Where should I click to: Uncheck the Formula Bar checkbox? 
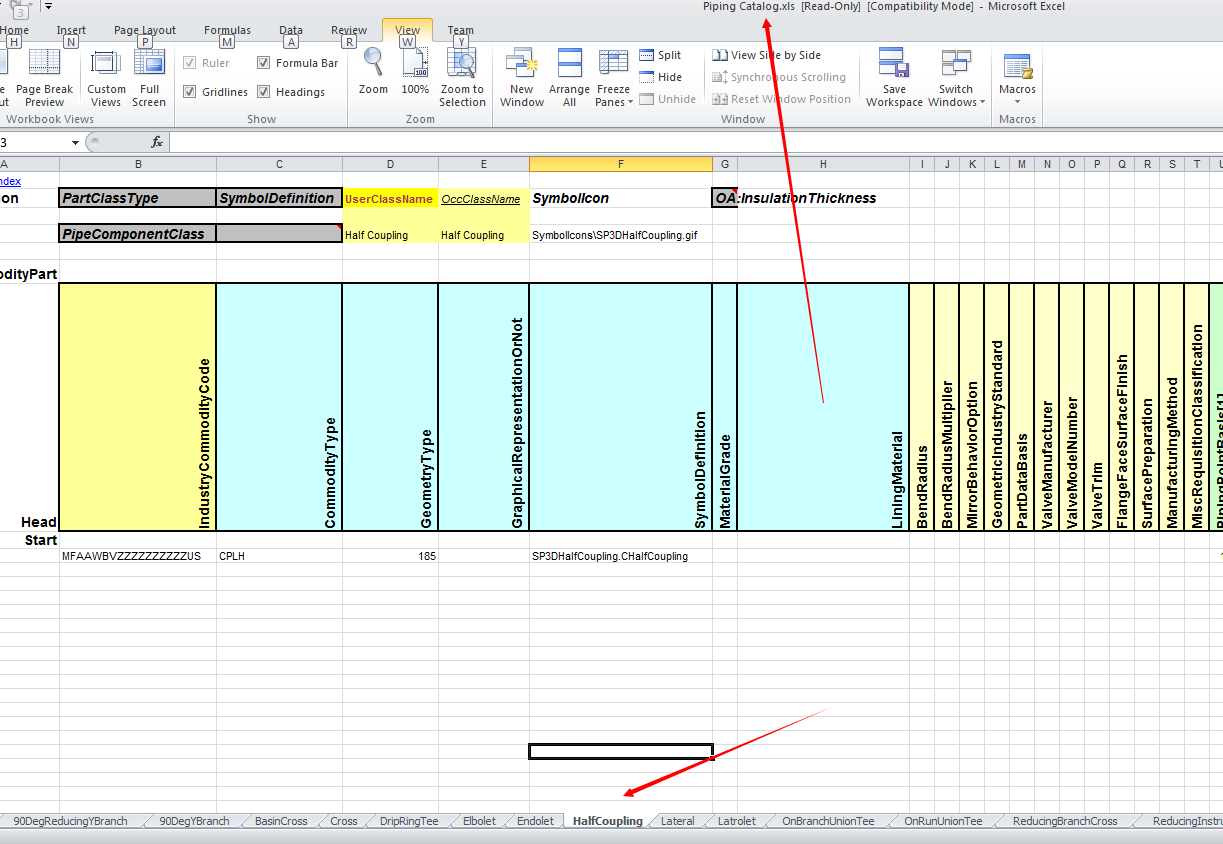click(x=263, y=63)
